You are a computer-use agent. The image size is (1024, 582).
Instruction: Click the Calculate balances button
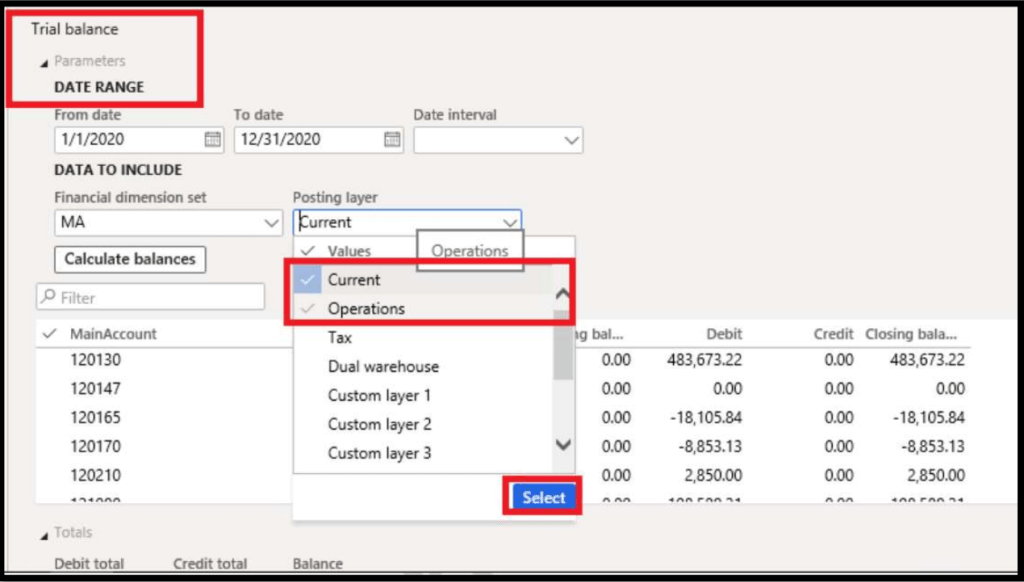point(129,259)
